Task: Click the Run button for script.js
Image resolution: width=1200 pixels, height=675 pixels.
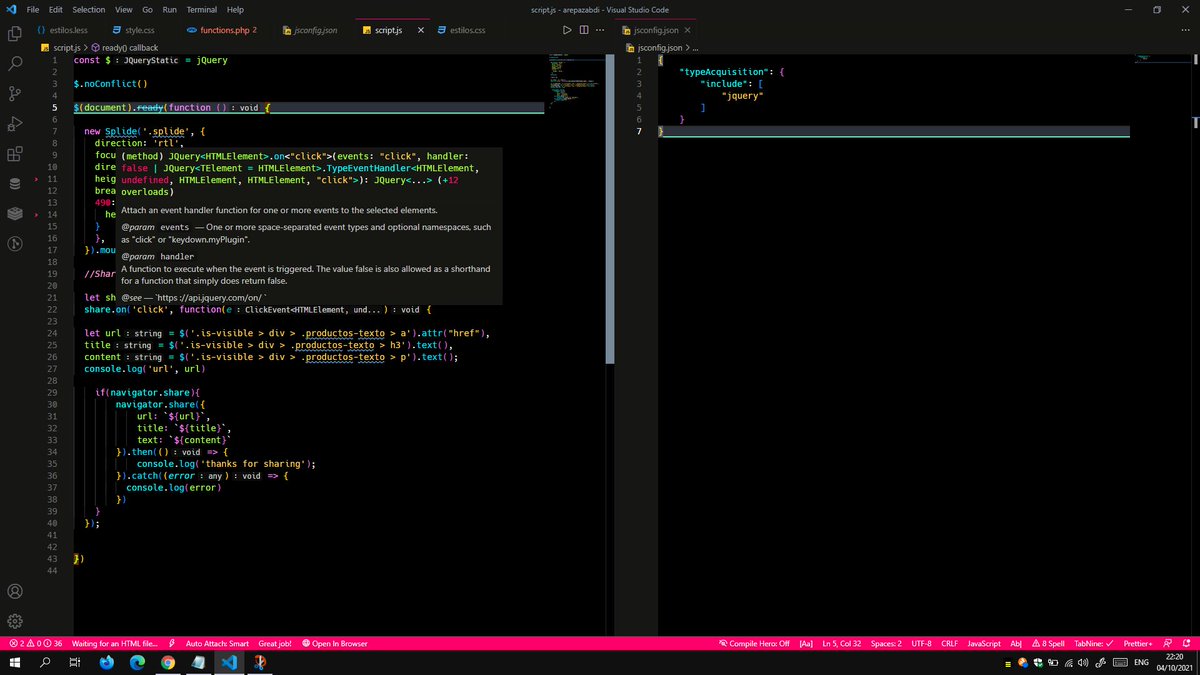Action: point(566,29)
